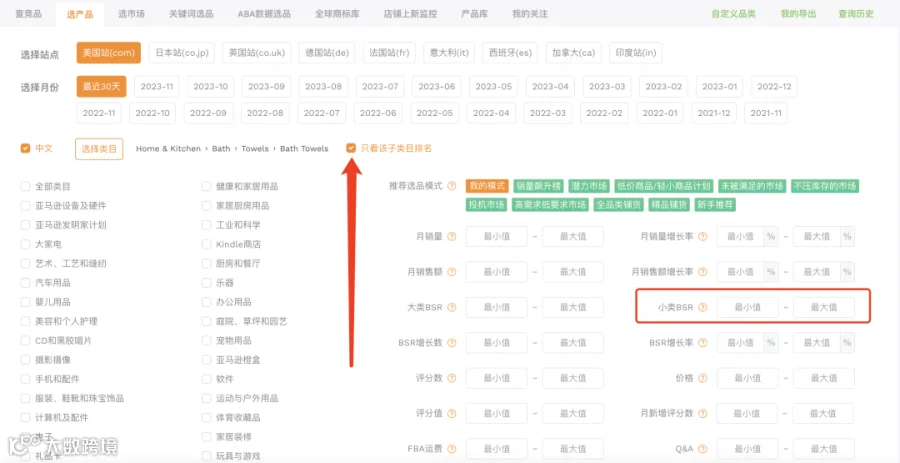The height and width of the screenshot is (463, 900).
Task: Click the 选择类目 button
Action: coord(99,149)
